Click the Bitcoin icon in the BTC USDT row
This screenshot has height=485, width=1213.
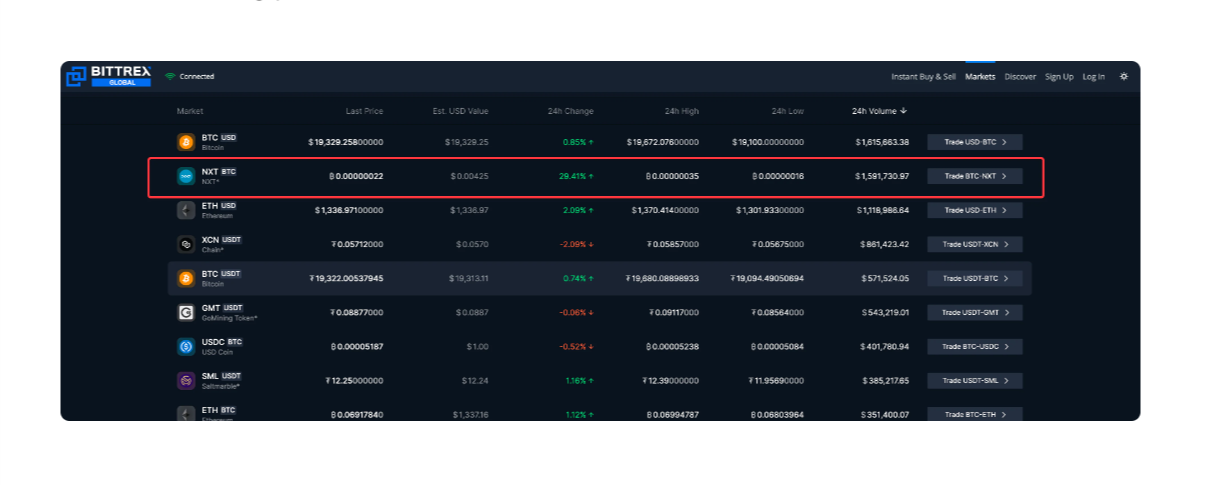click(185, 278)
